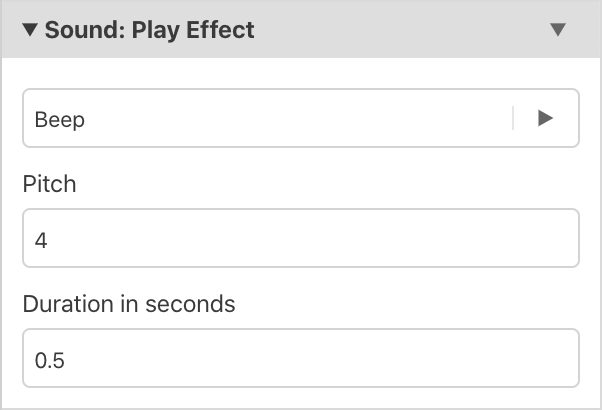The height and width of the screenshot is (410, 602).
Task: Click the word Beep in sound field
Action: coord(60,119)
